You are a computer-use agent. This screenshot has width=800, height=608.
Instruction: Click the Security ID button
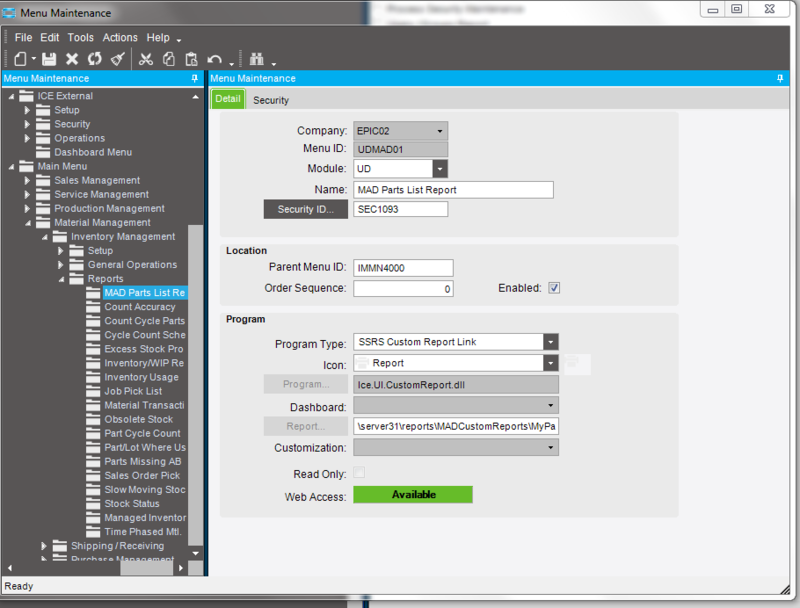click(305, 208)
